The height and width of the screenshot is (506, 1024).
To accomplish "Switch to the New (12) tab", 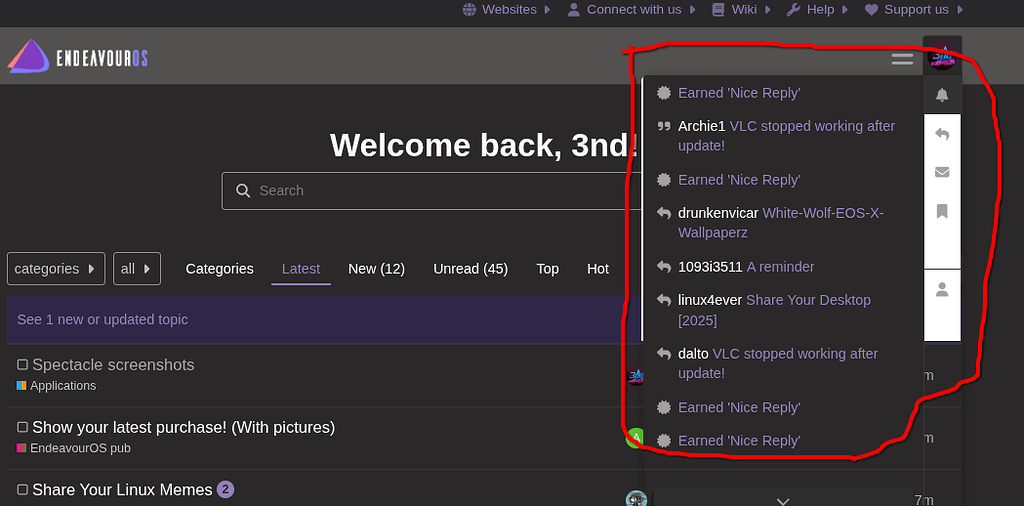I will pyautogui.click(x=376, y=269).
